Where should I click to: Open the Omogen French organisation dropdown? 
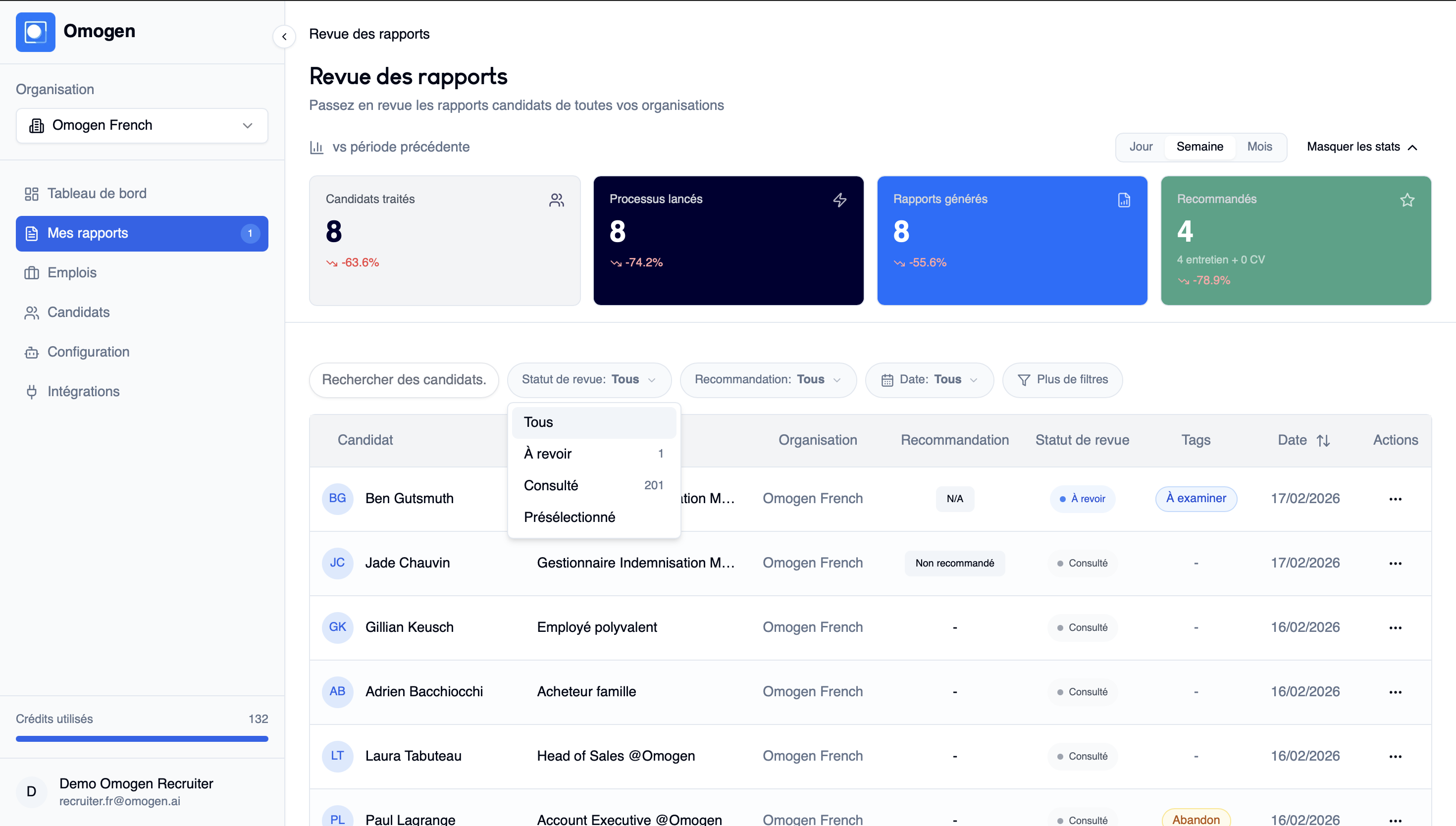pos(141,125)
